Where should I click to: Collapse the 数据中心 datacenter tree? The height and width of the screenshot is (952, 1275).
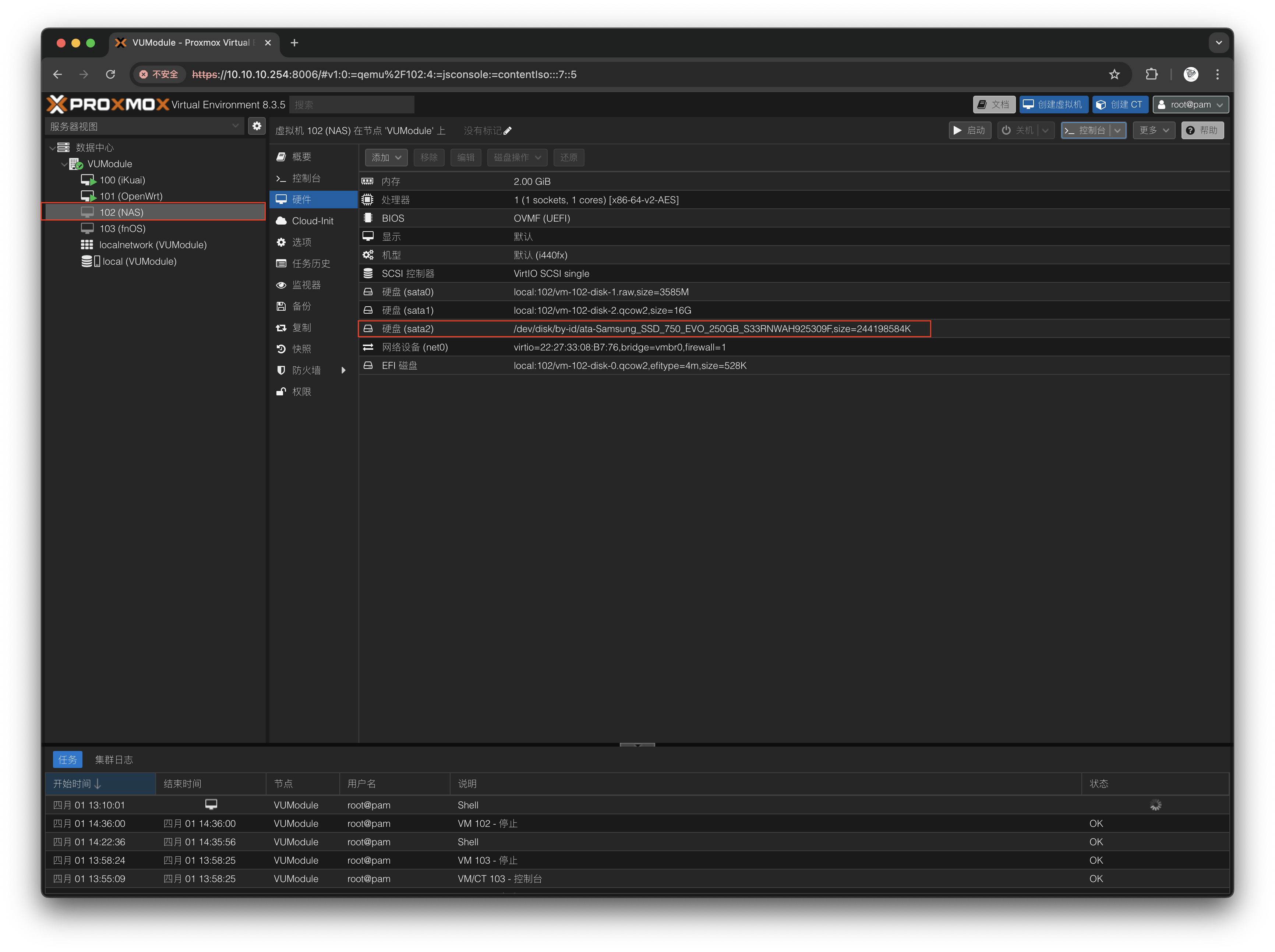[52, 148]
